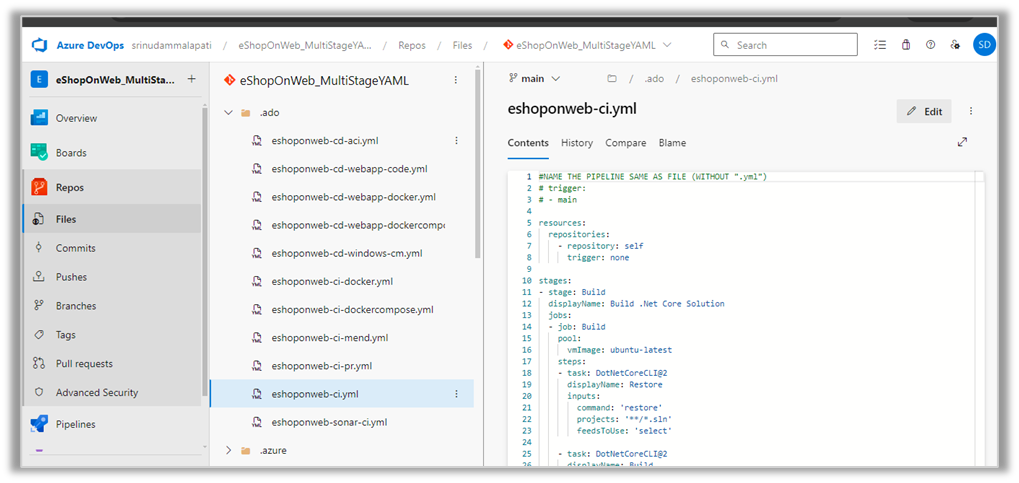Image resolution: width=1019 pixels, height=483 pixels.
Task: Click the Advanced Security shield icon
Action: pos(38,393)
